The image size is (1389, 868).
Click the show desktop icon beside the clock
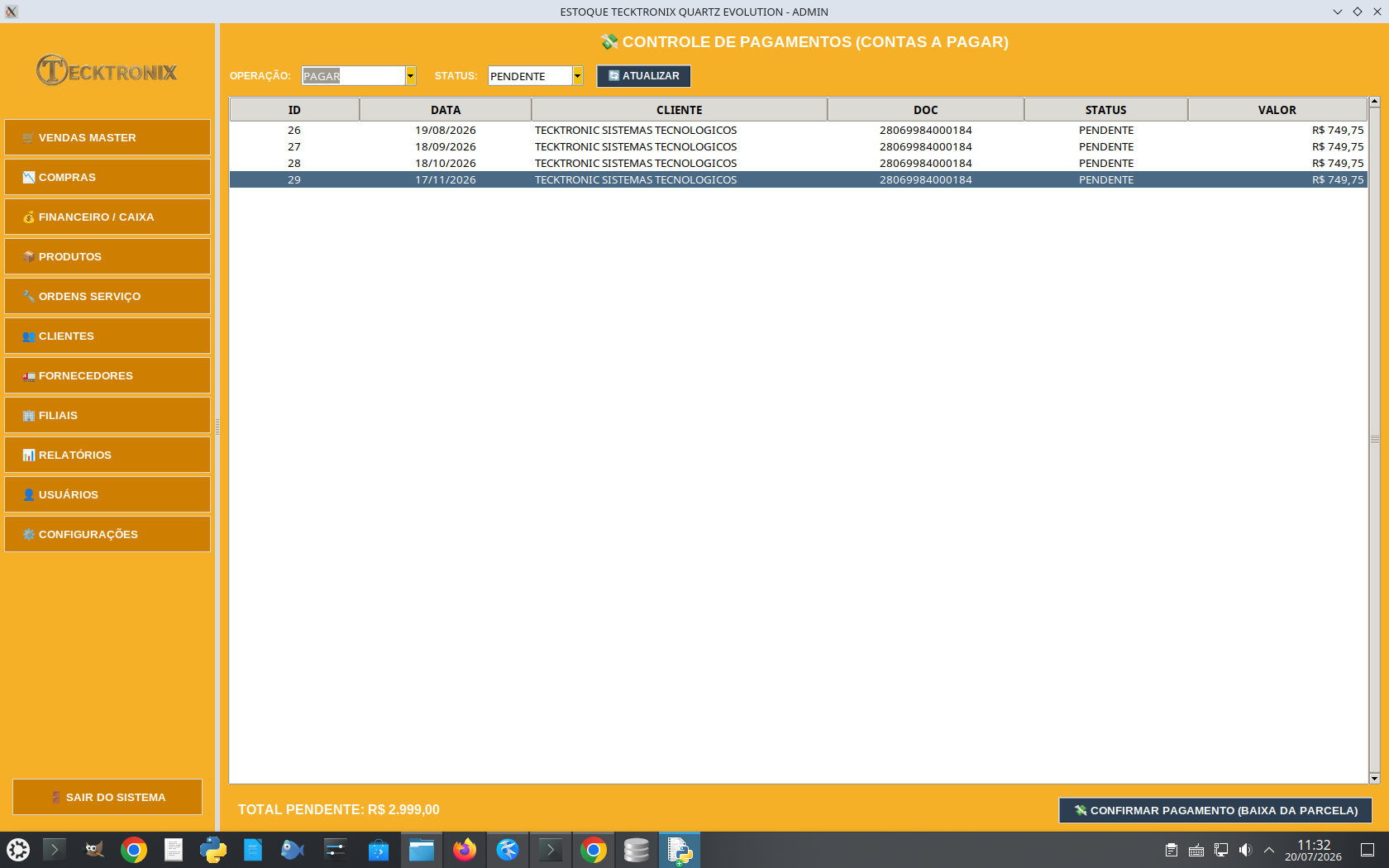tap(1368, 850)
